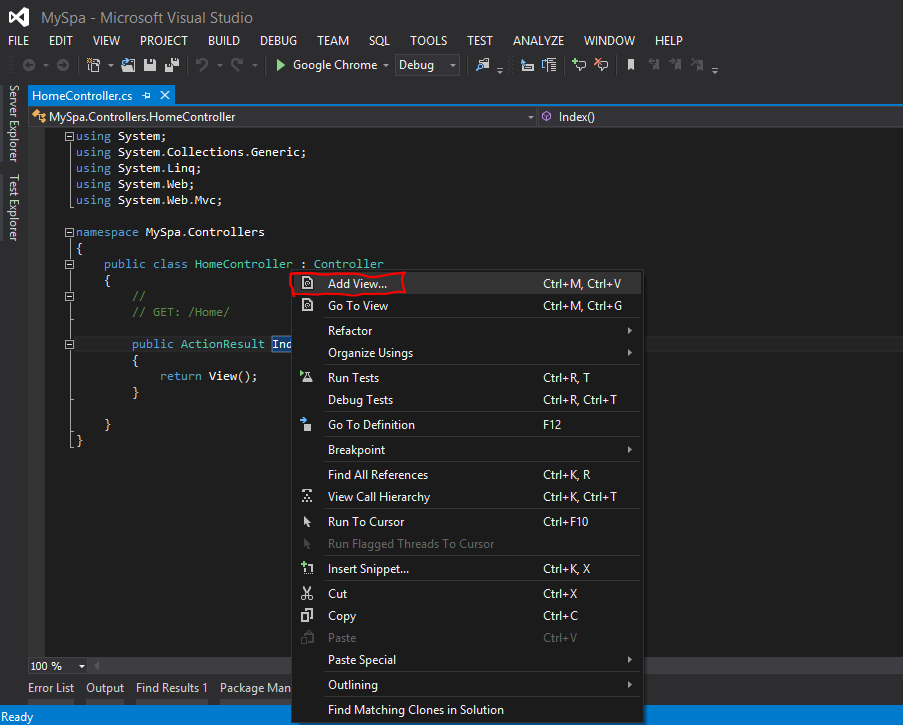Image resolution: width=903 pixels, height=725 pixels.
Task: Jump to the next bookmark
Action: pyautogui.click(x=675, y=64)
